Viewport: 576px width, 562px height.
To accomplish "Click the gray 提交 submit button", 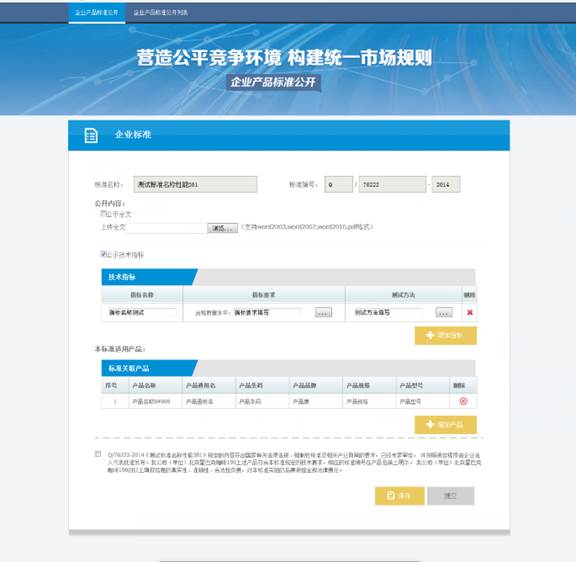I will [450, 496].
